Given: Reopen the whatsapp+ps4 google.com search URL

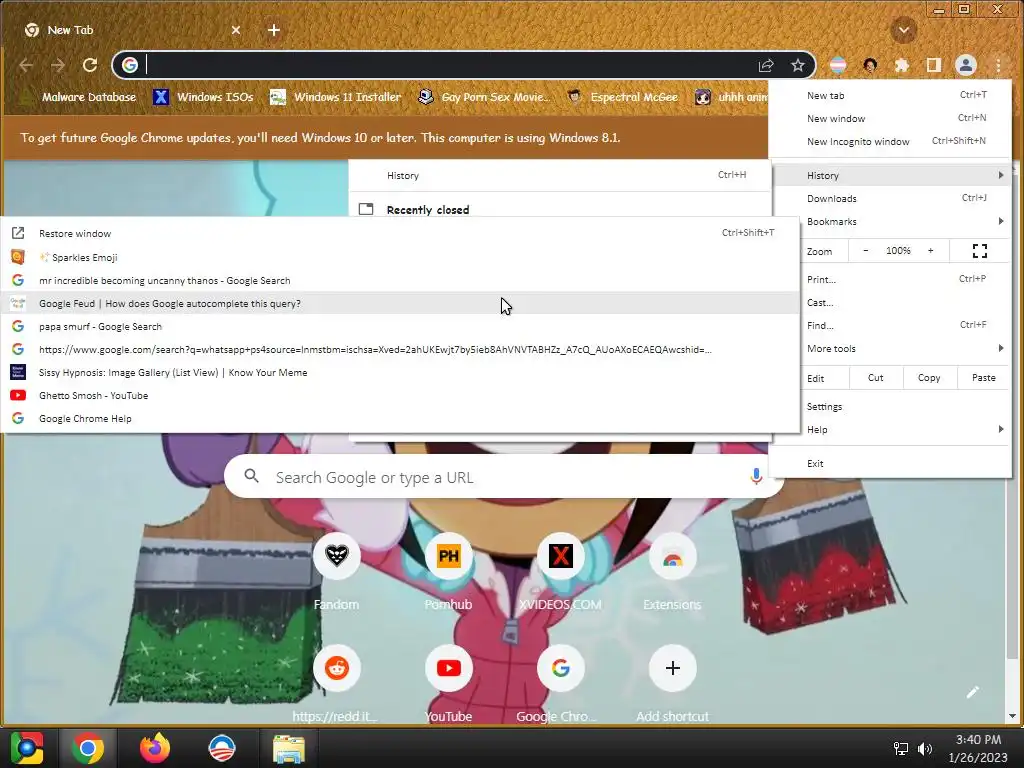Looking at the screenshot, I should click(400, 349).
